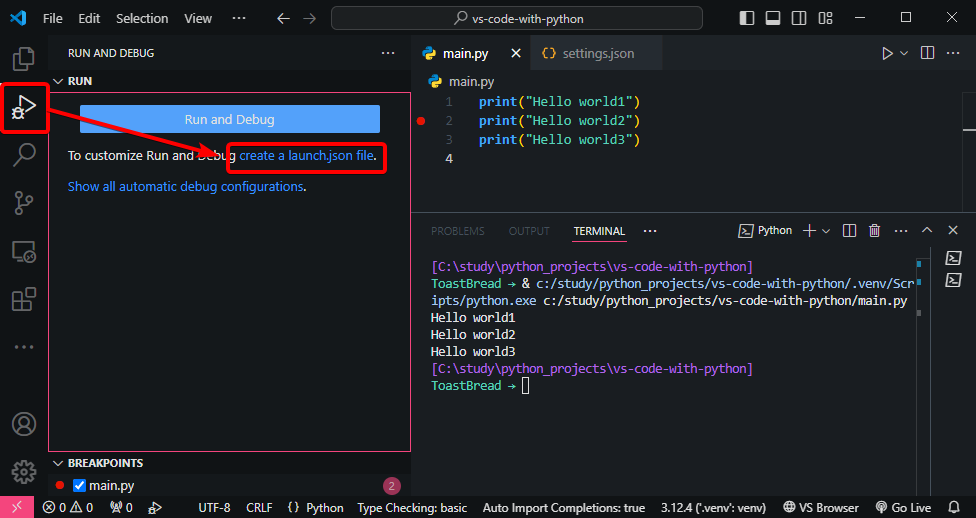Open the Search view magnifier icon
Screen dimensions: 976x518
(x=24, y=154)
